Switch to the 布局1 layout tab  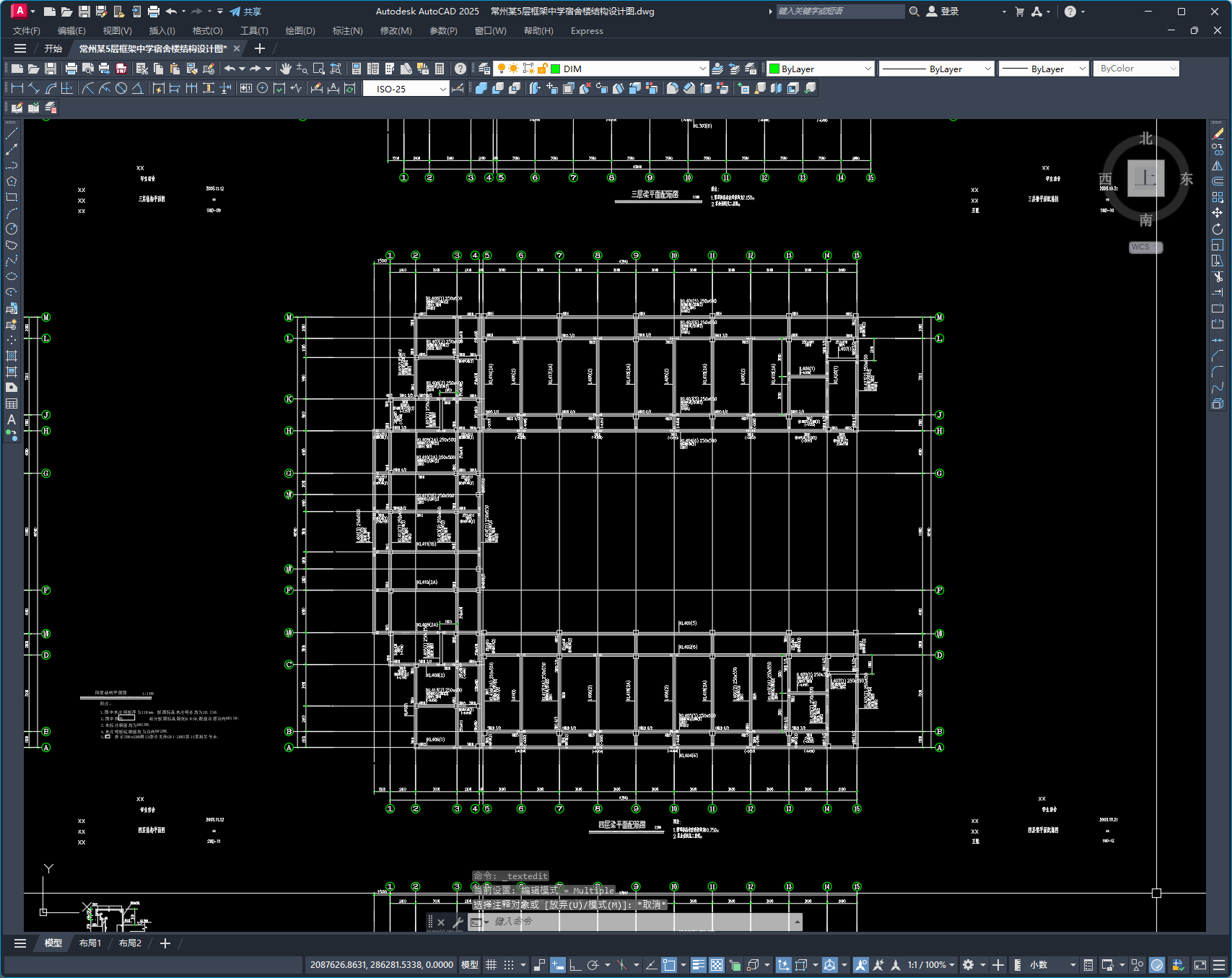90,943
